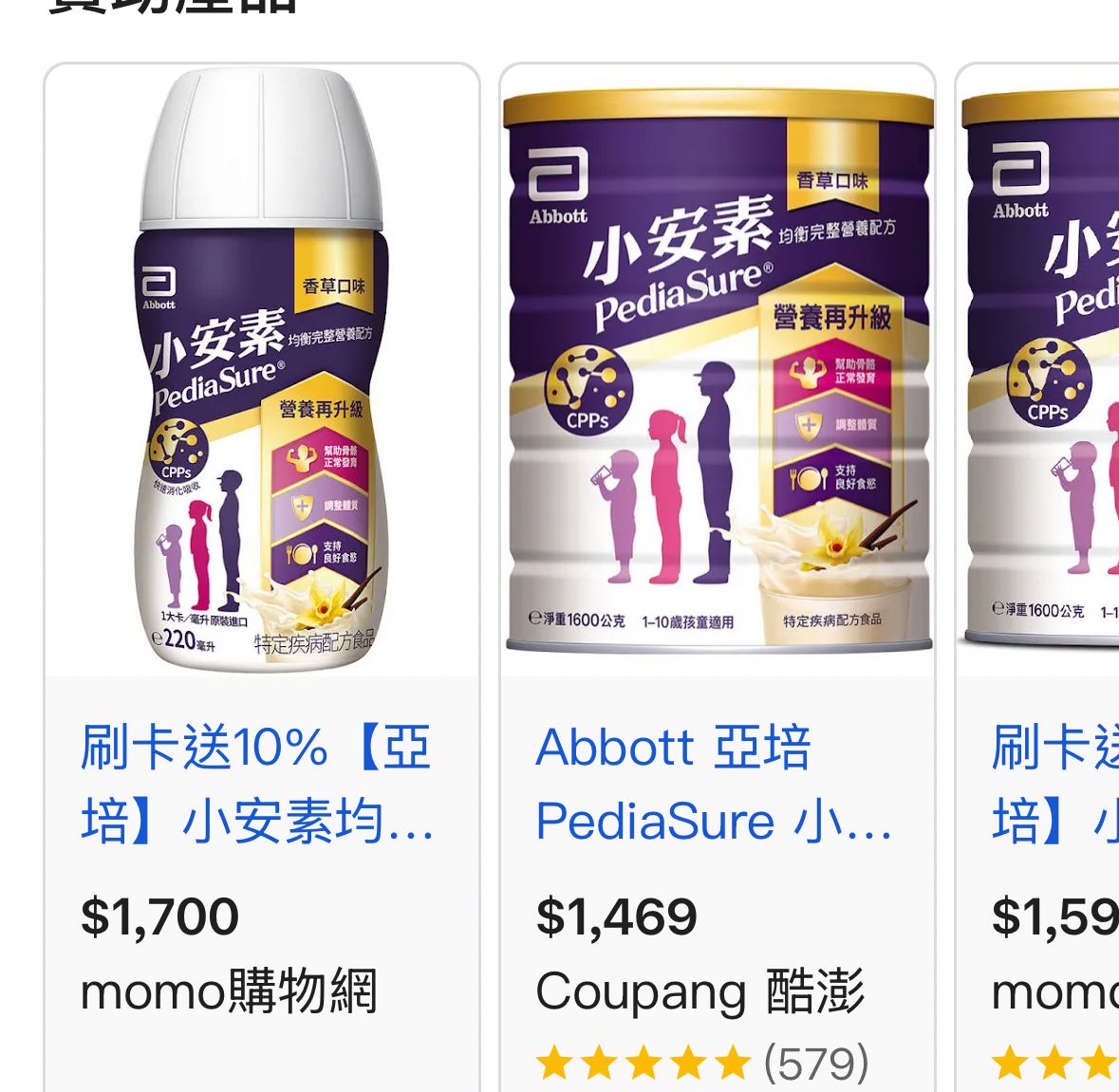Click the momo購物網 seller name

[229, 990]
